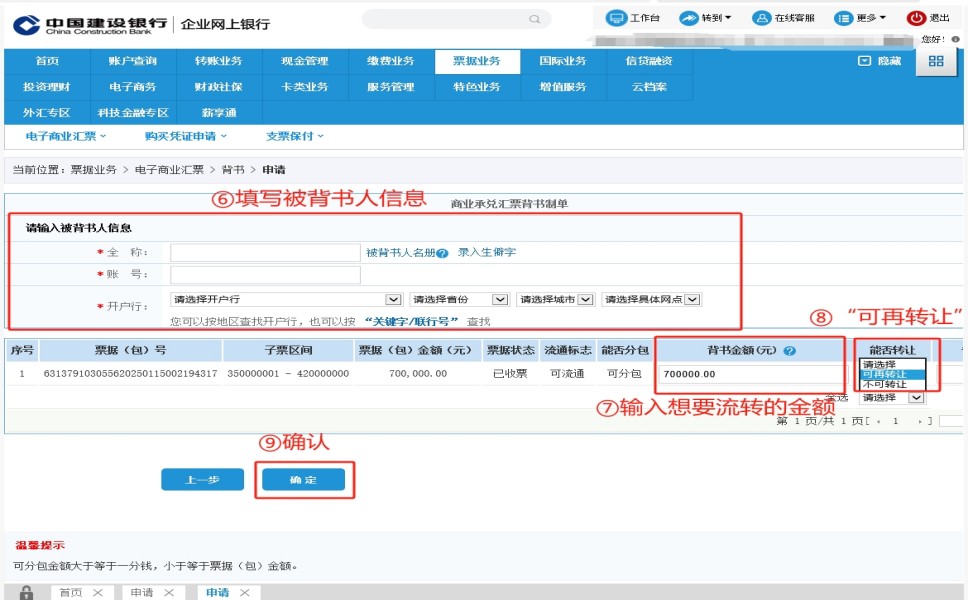Click the 录入生僻字 link
Viewport: 968px width, 600px height.
coord(487,253)
